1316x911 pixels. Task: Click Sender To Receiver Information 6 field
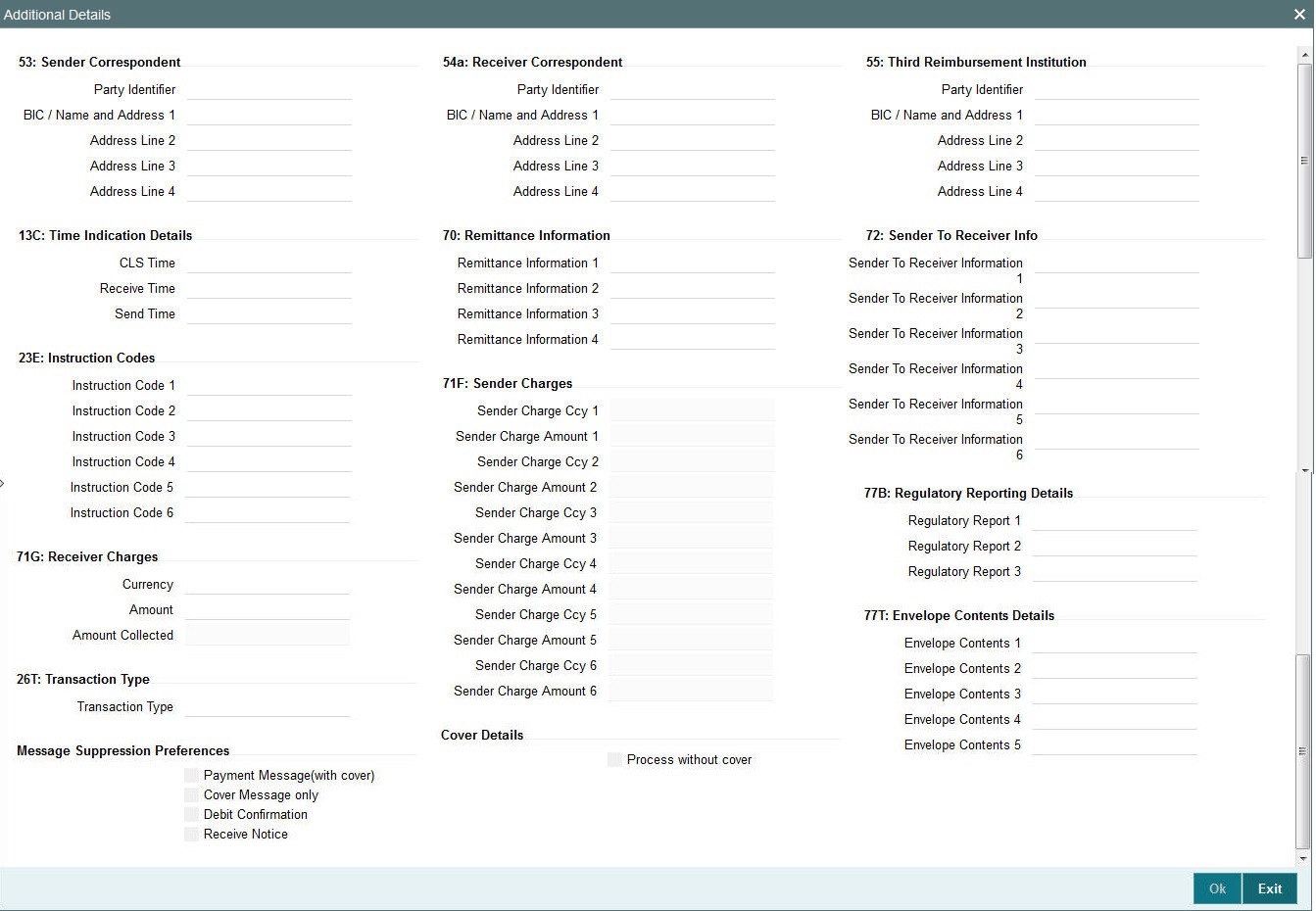1117,439
